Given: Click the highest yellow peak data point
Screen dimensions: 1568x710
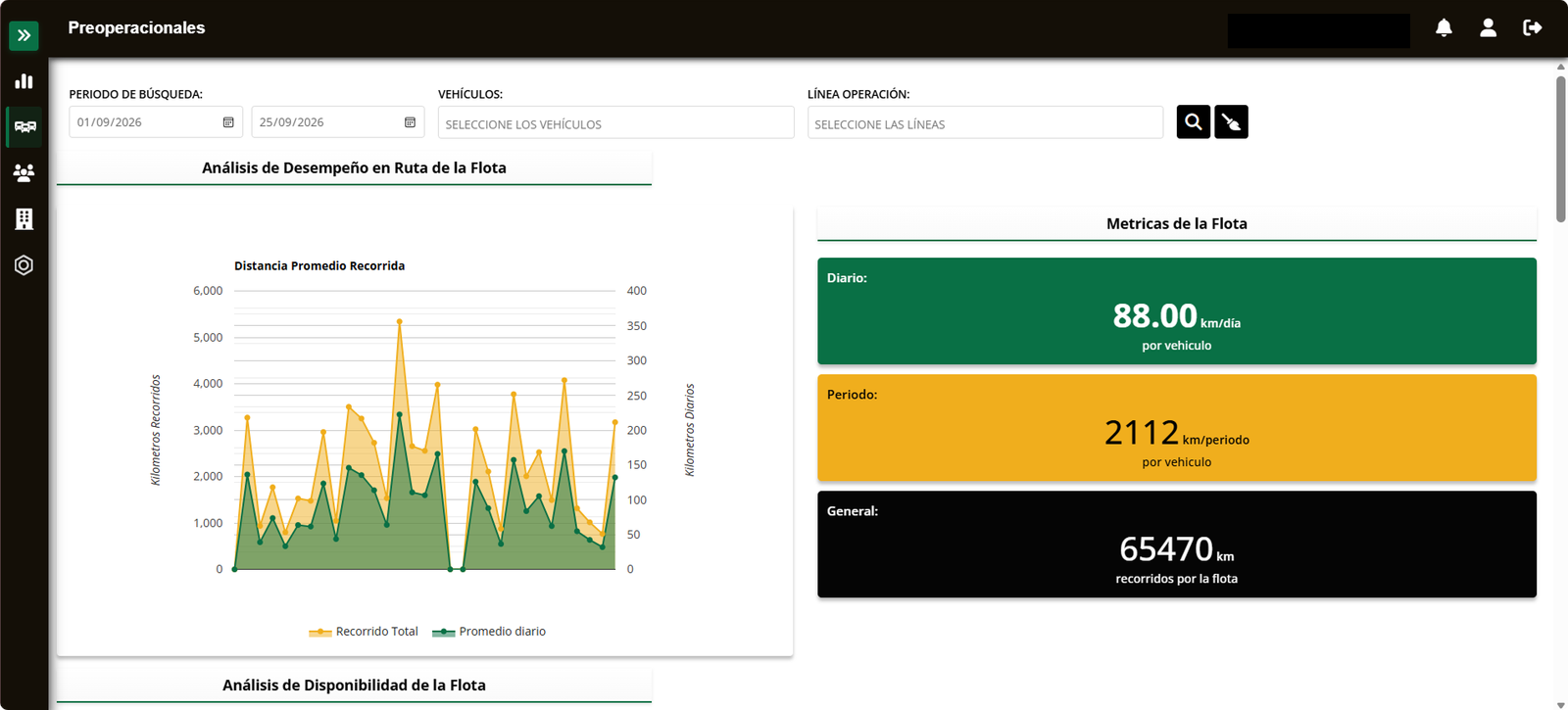Looking at the screenshot, I should [400, 321].
